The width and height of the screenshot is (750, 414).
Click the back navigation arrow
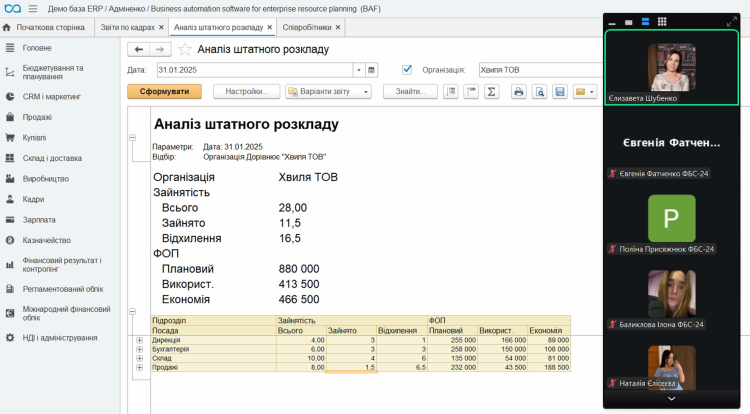pyautogui.click(x=139, y=49)
